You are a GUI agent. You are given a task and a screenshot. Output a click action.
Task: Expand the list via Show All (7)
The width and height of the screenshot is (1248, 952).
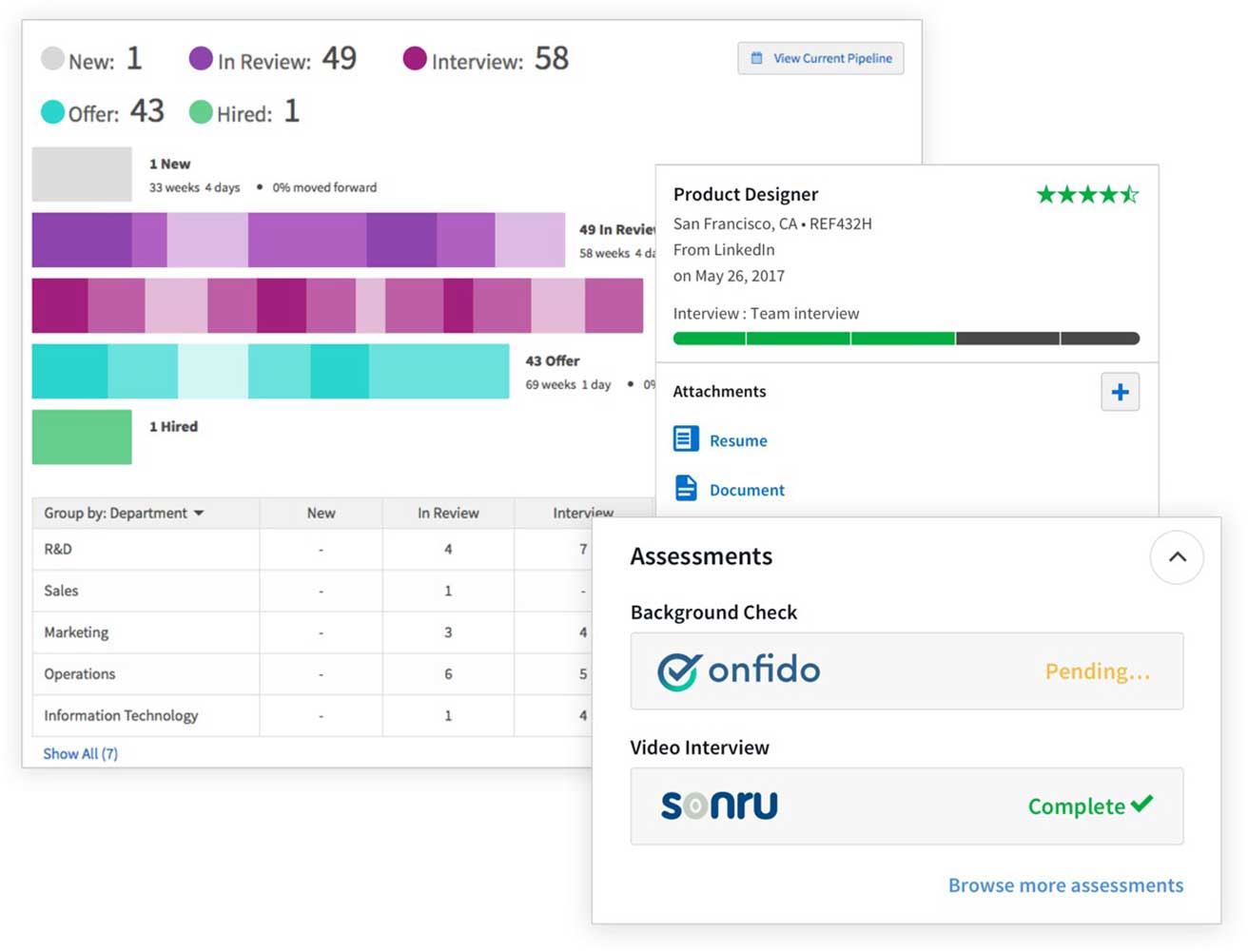click(x=81, y=754)
